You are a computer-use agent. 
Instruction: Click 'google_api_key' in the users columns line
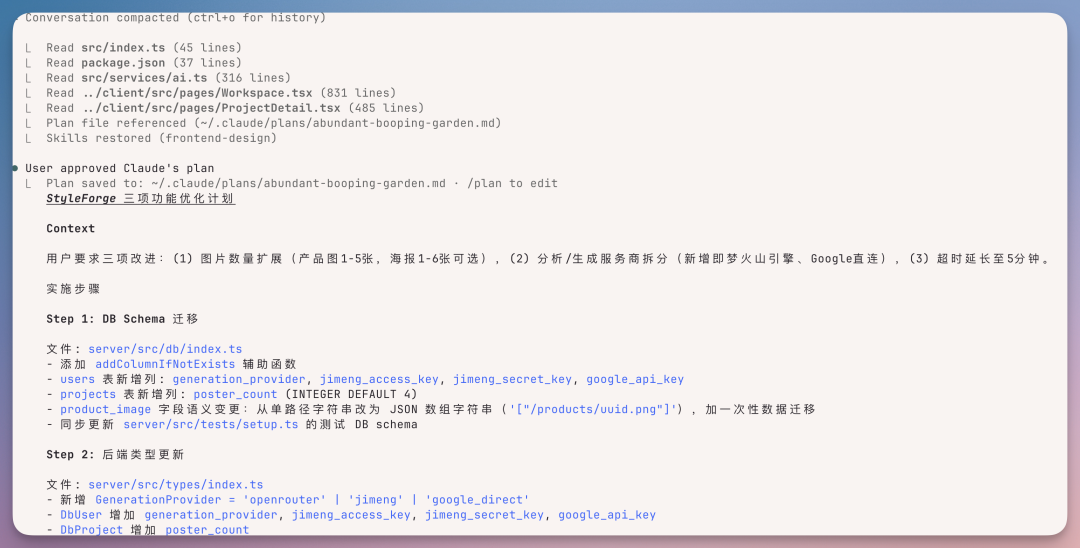click(x=635, y=379)
